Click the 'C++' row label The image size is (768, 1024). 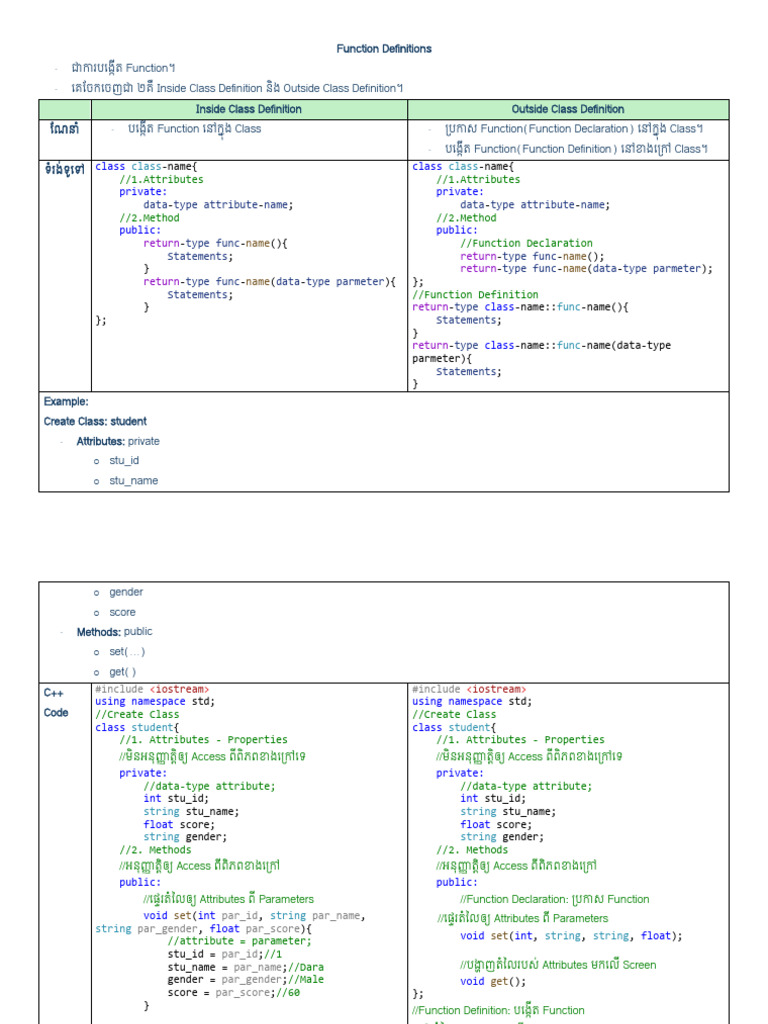click(x=54, y=693)
